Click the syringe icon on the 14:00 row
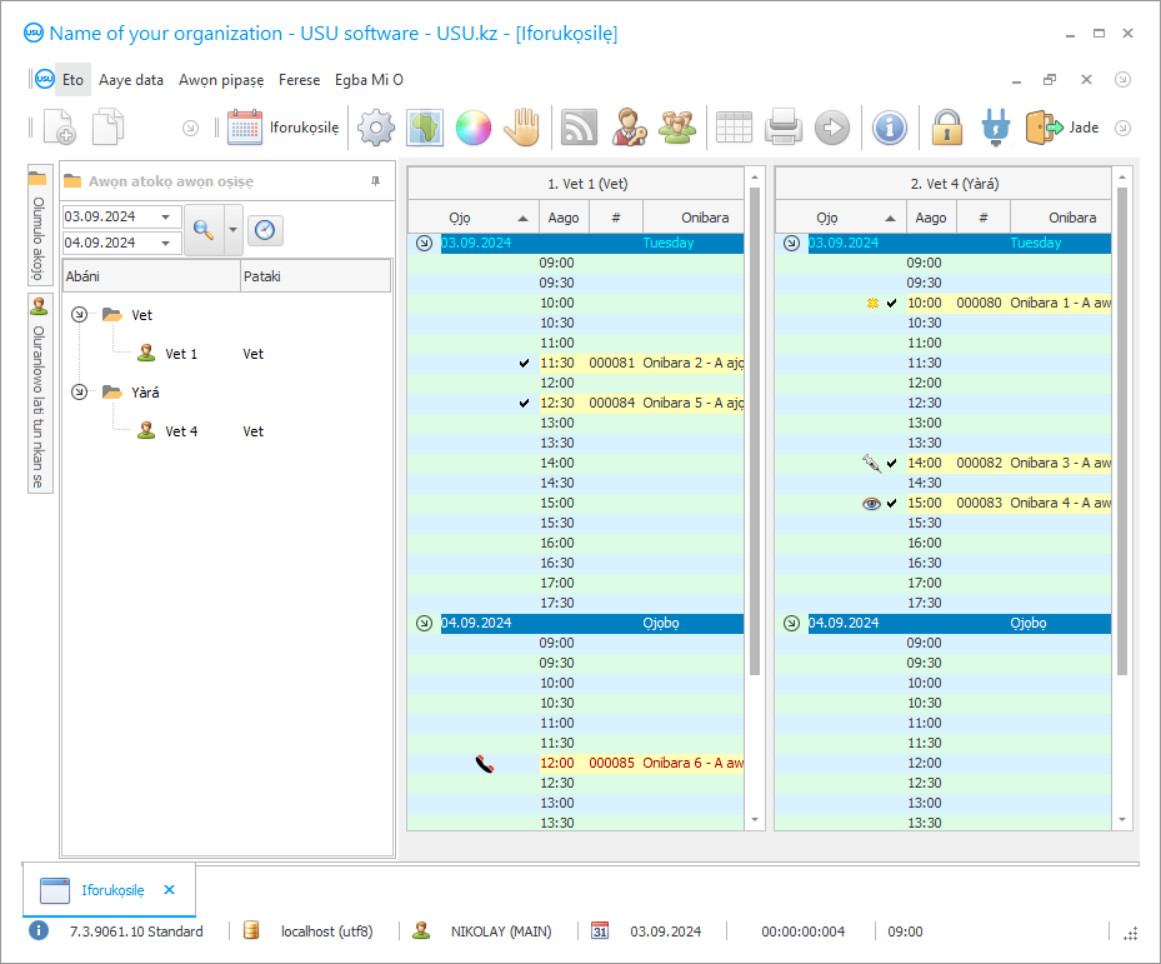 (871, 463)
